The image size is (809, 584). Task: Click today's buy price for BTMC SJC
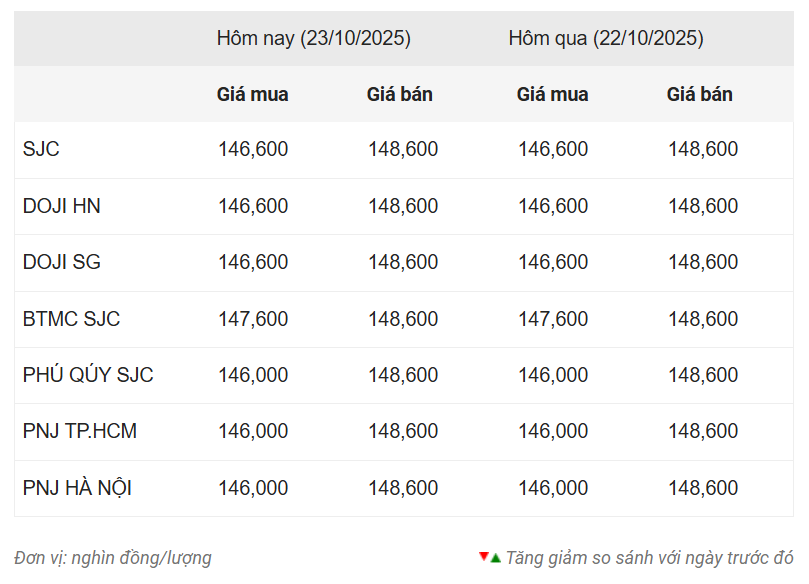pos(253,319)
